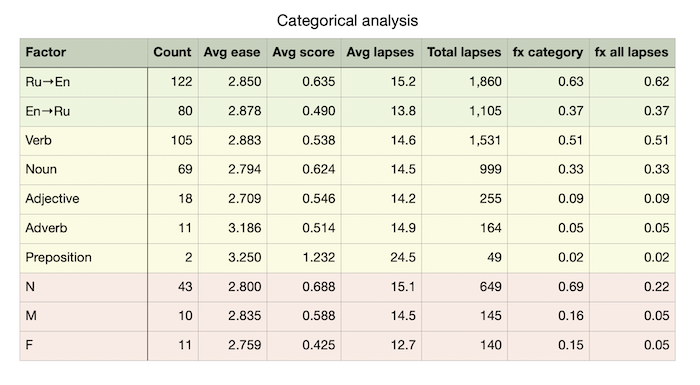Select the Adverb avg ease 3.186 cell

(x=232, y=228)
